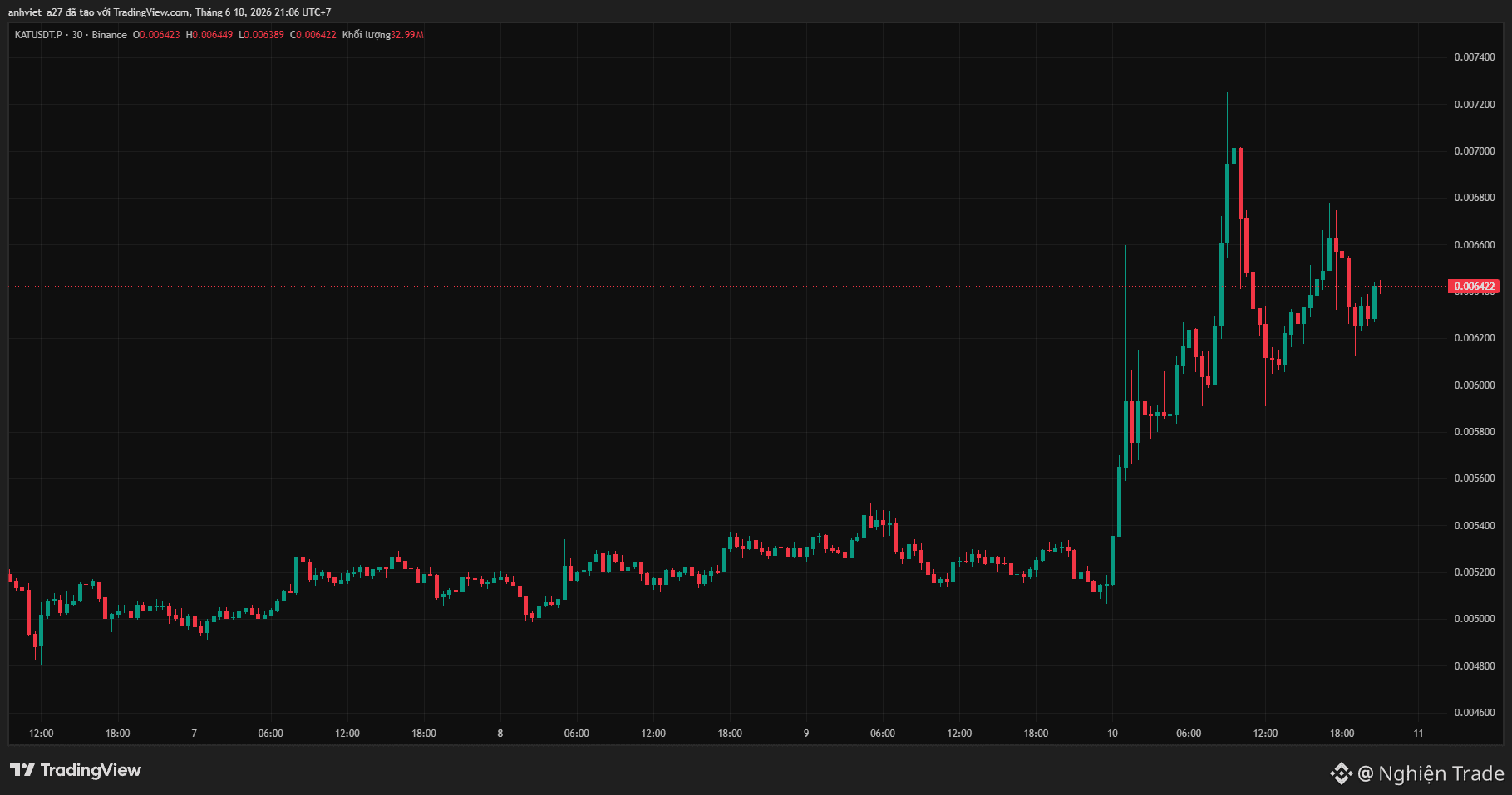Click the 0.007400 price axis label
The image size is (1512, 795).
pyautogui.click(x=1475, y=57)
